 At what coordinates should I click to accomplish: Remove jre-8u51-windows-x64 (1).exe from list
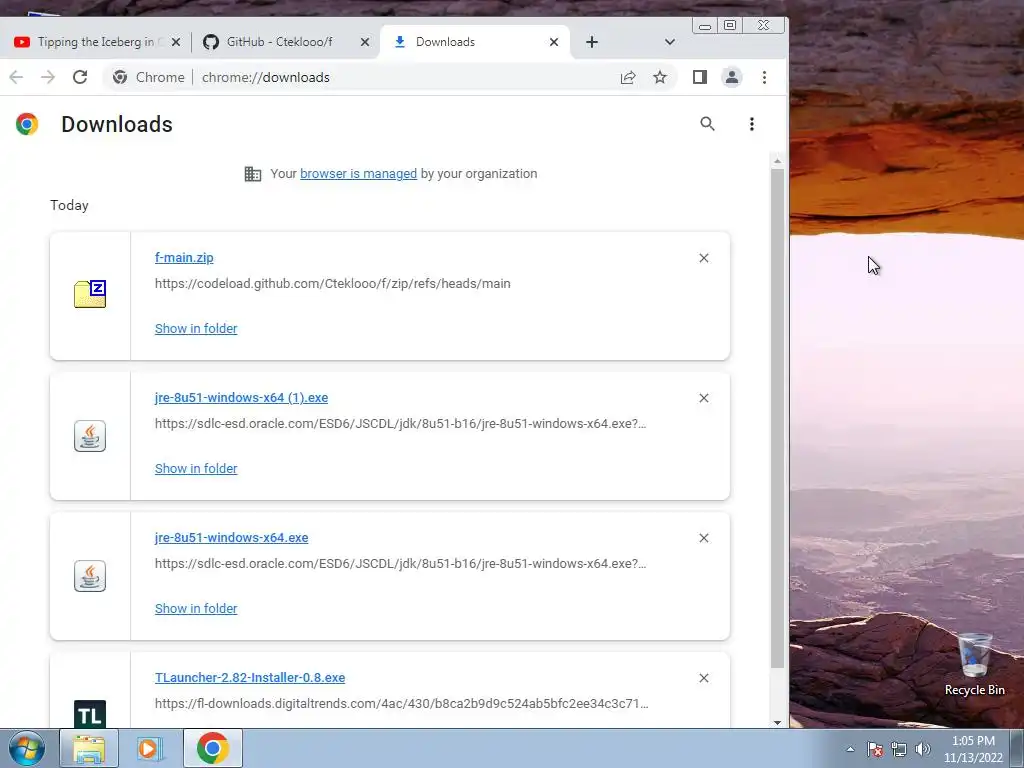click(x=703, y=398)
